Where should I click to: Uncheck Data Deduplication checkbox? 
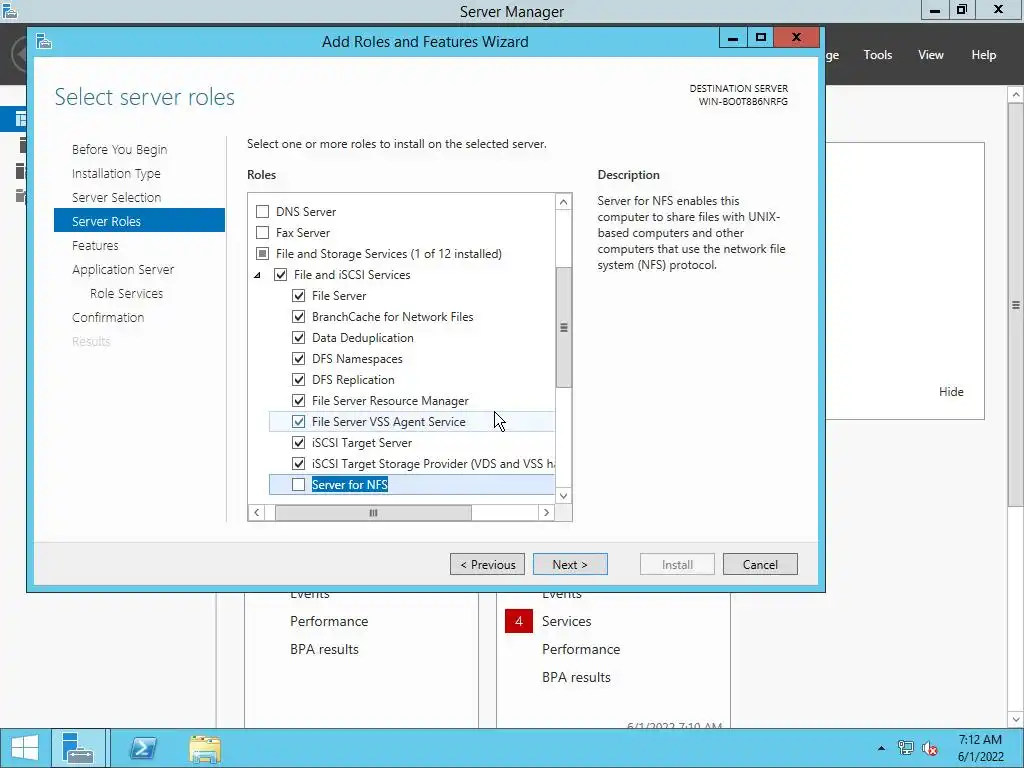(x=298, y=338)
